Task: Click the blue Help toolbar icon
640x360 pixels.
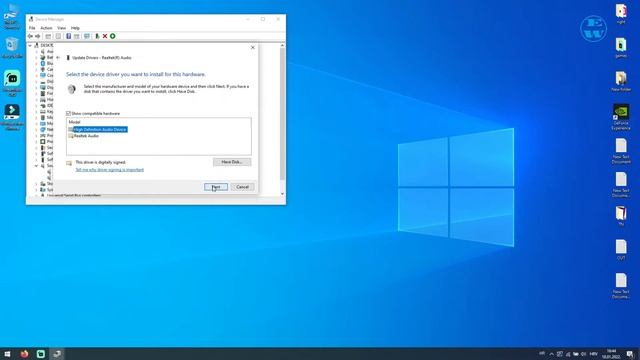Action: click(68, 36)
